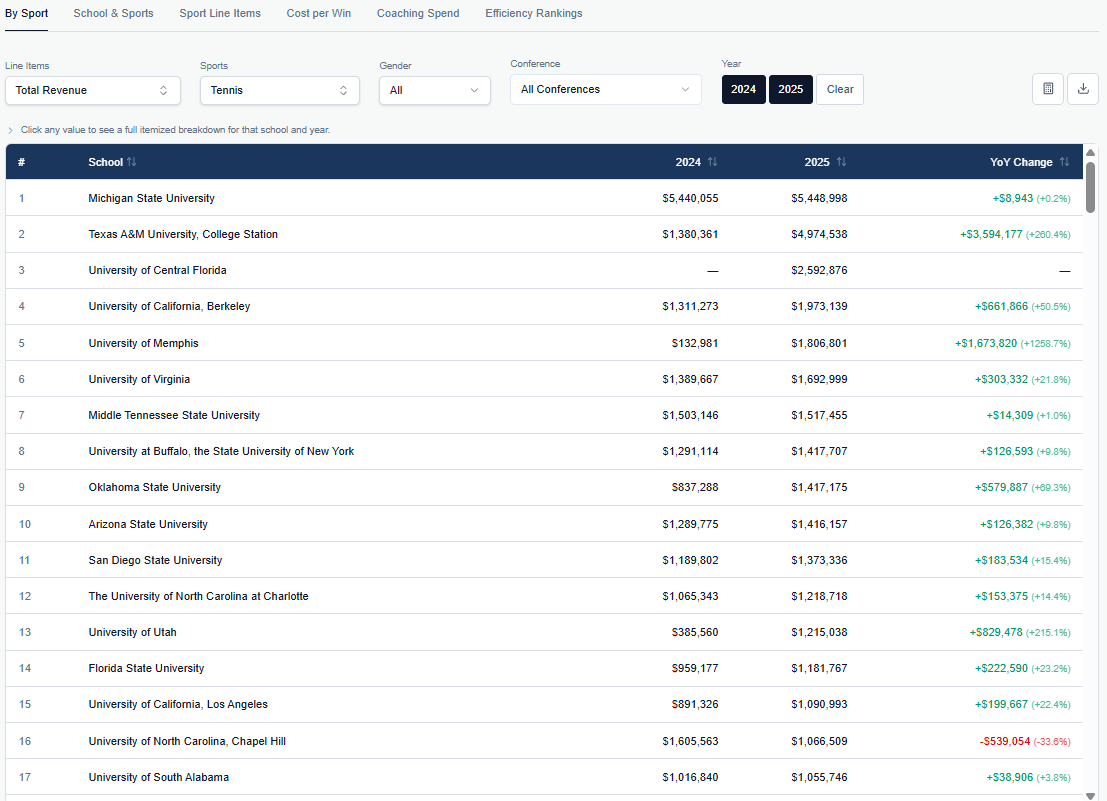
Task: Click the 2025 column header label
Action: pyautogui.click(x=817, y=162)
